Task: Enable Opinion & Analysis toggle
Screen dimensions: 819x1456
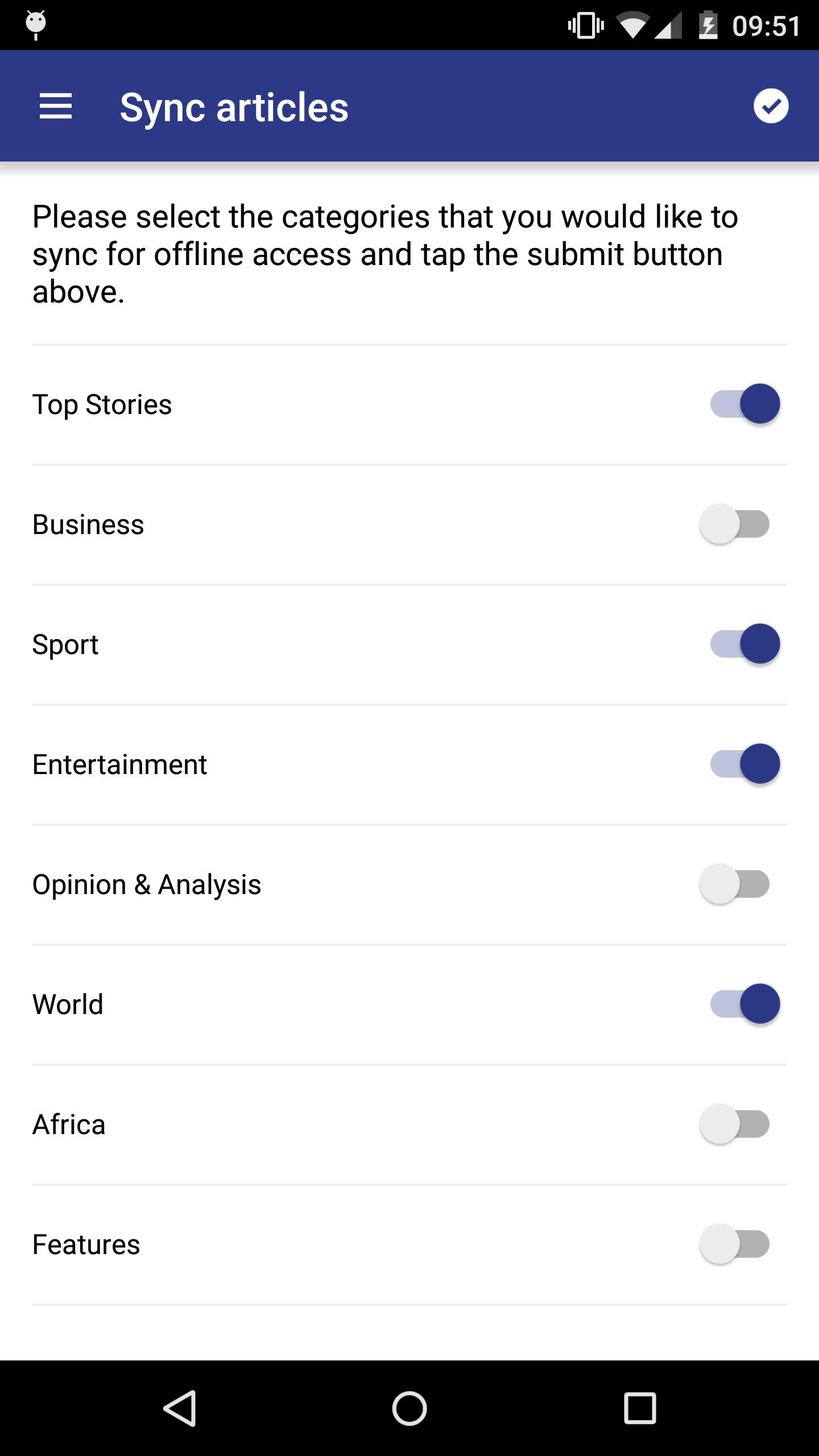Action: click(734, 884)
